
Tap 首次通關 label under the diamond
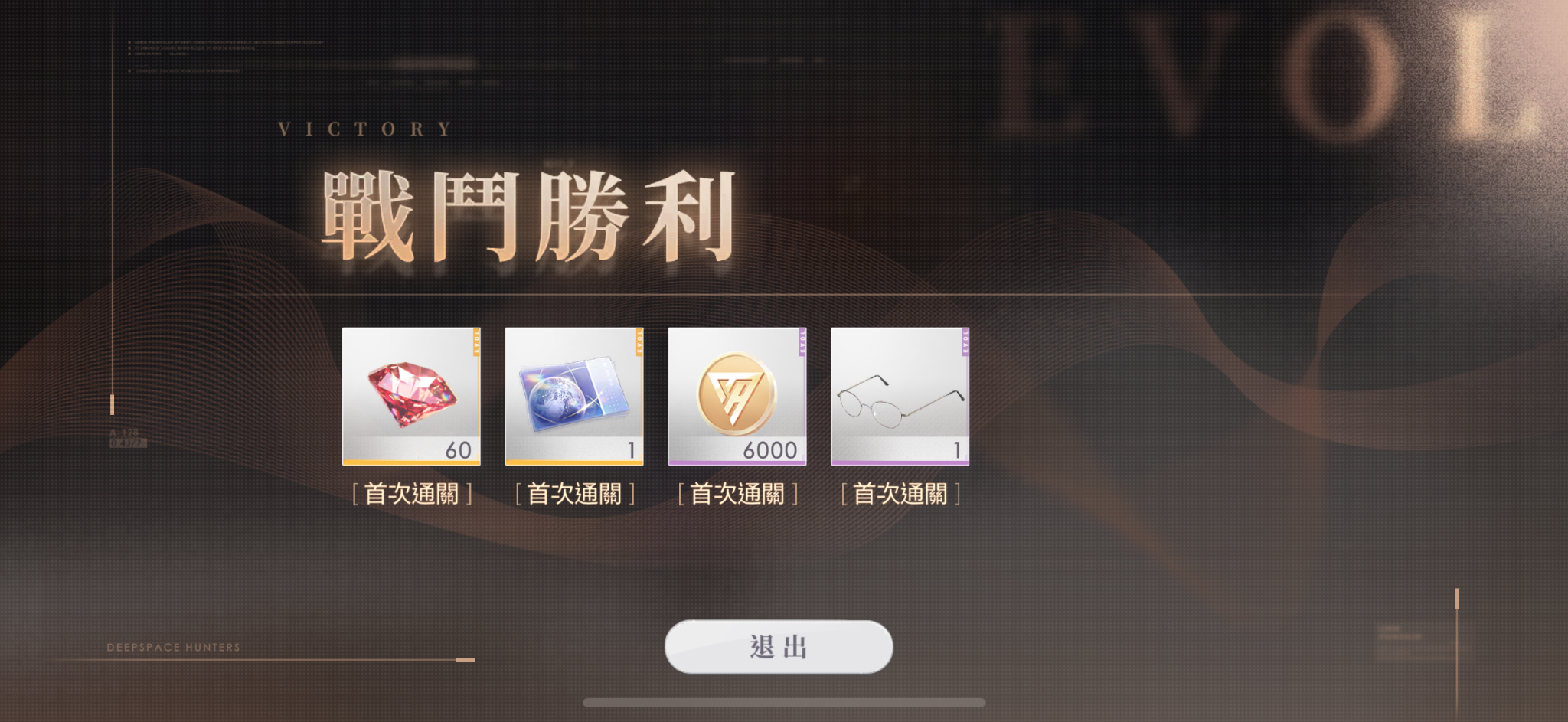point(412,494)
